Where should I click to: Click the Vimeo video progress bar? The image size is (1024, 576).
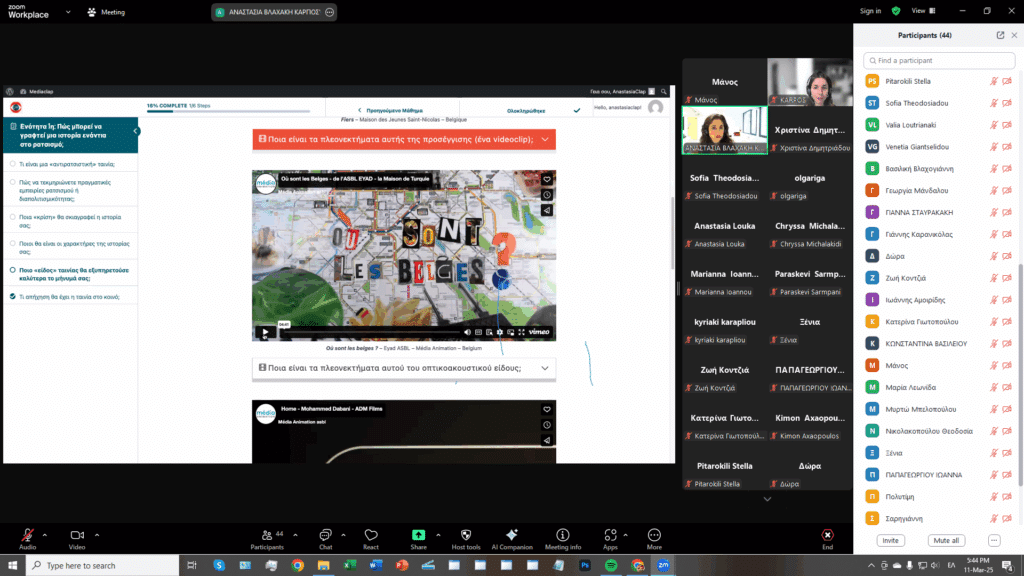click(374, 332)
